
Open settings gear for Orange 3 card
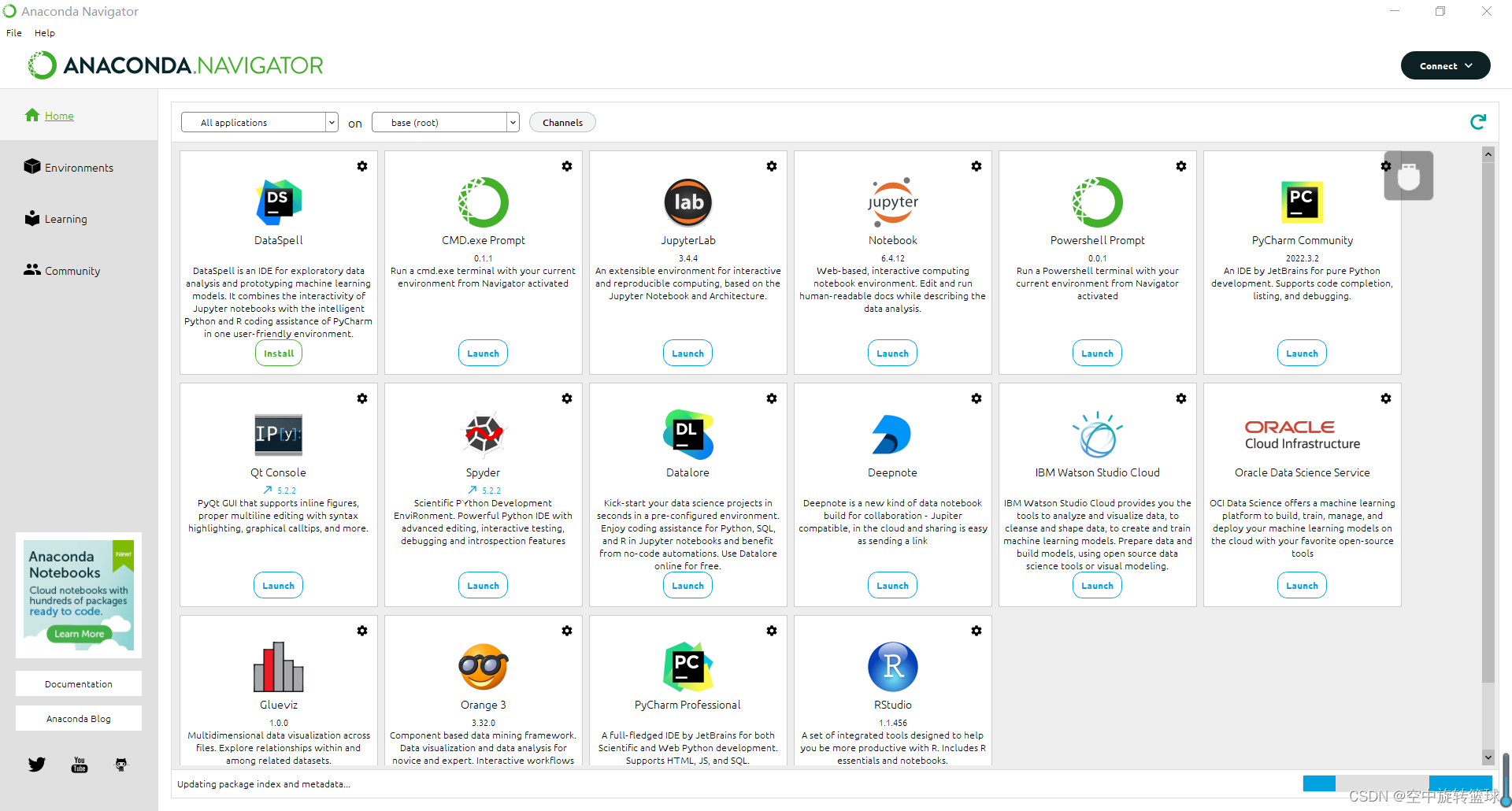coord(567,631)
